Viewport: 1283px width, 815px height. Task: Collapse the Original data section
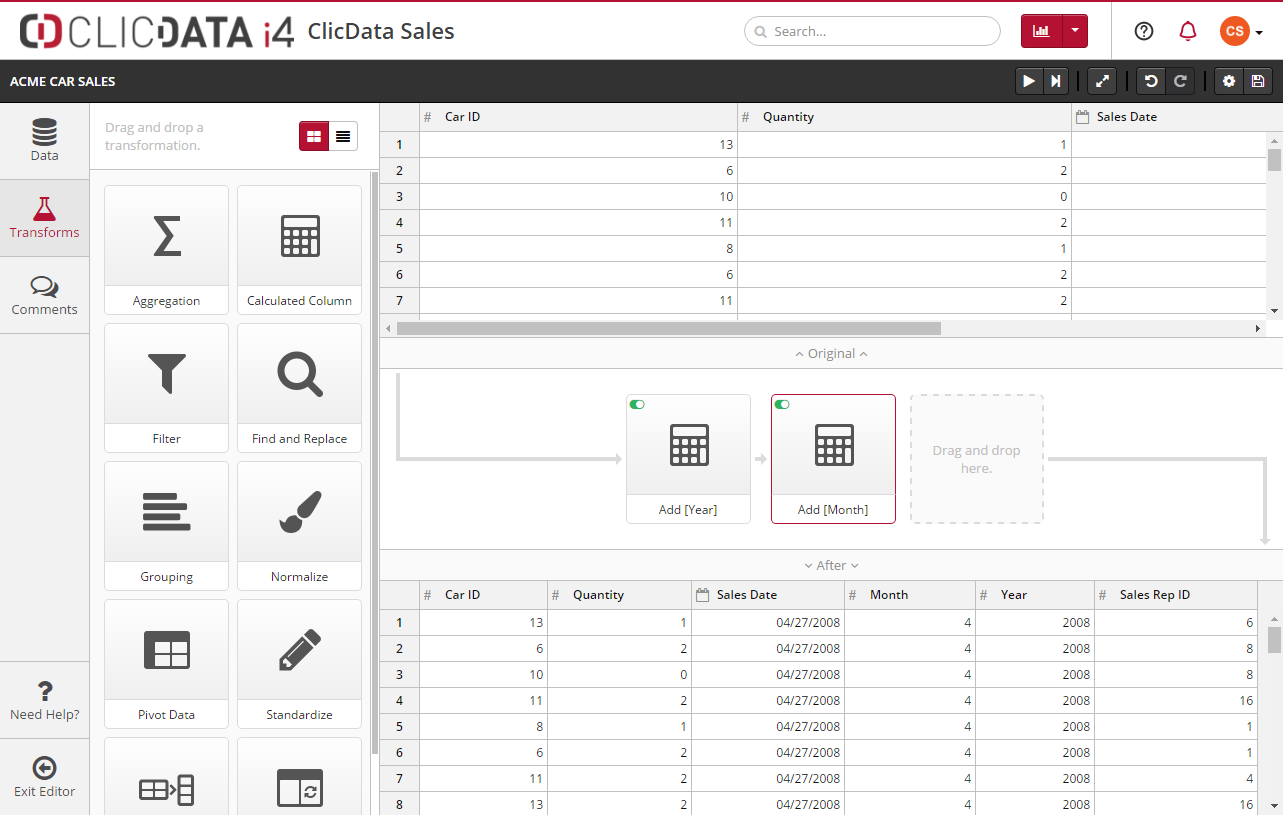pyautogui.click(x=831, y=354)
